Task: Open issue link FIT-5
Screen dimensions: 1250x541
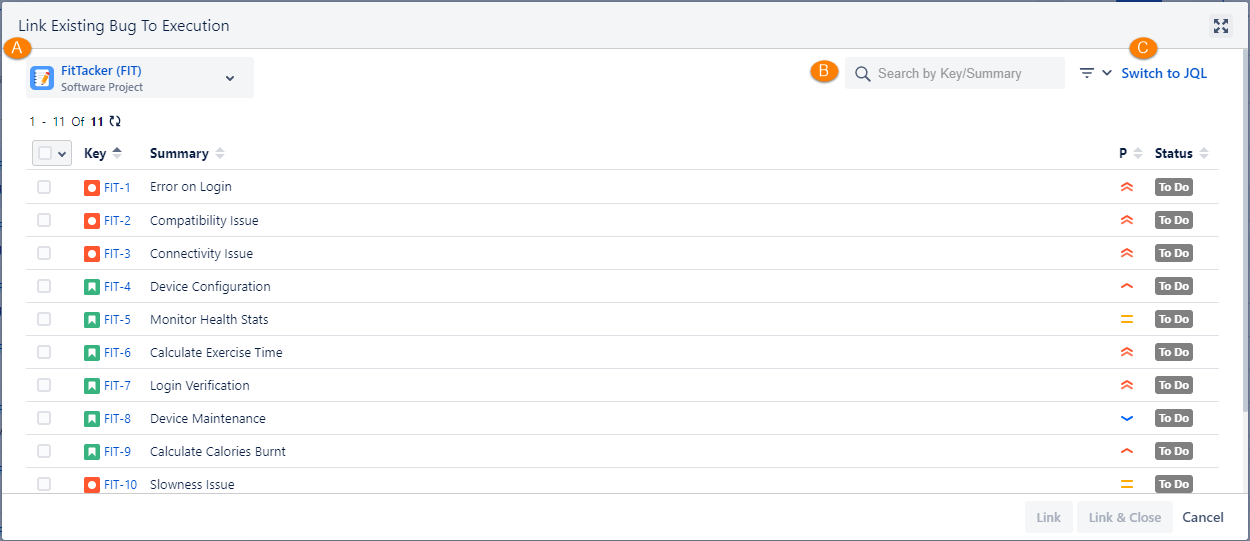Action: click(117, 319)
